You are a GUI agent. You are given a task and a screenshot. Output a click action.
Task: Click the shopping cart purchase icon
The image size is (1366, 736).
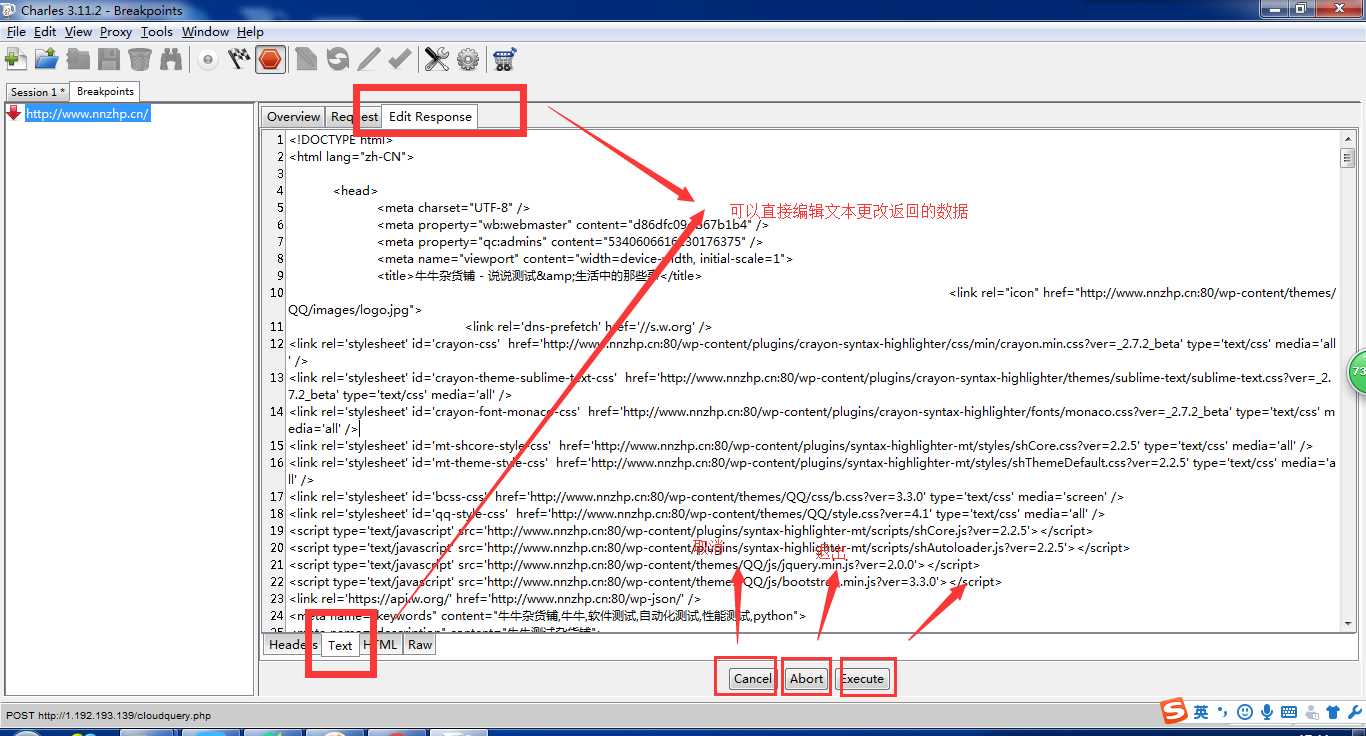pyautogui.click(x=505, y=59)
